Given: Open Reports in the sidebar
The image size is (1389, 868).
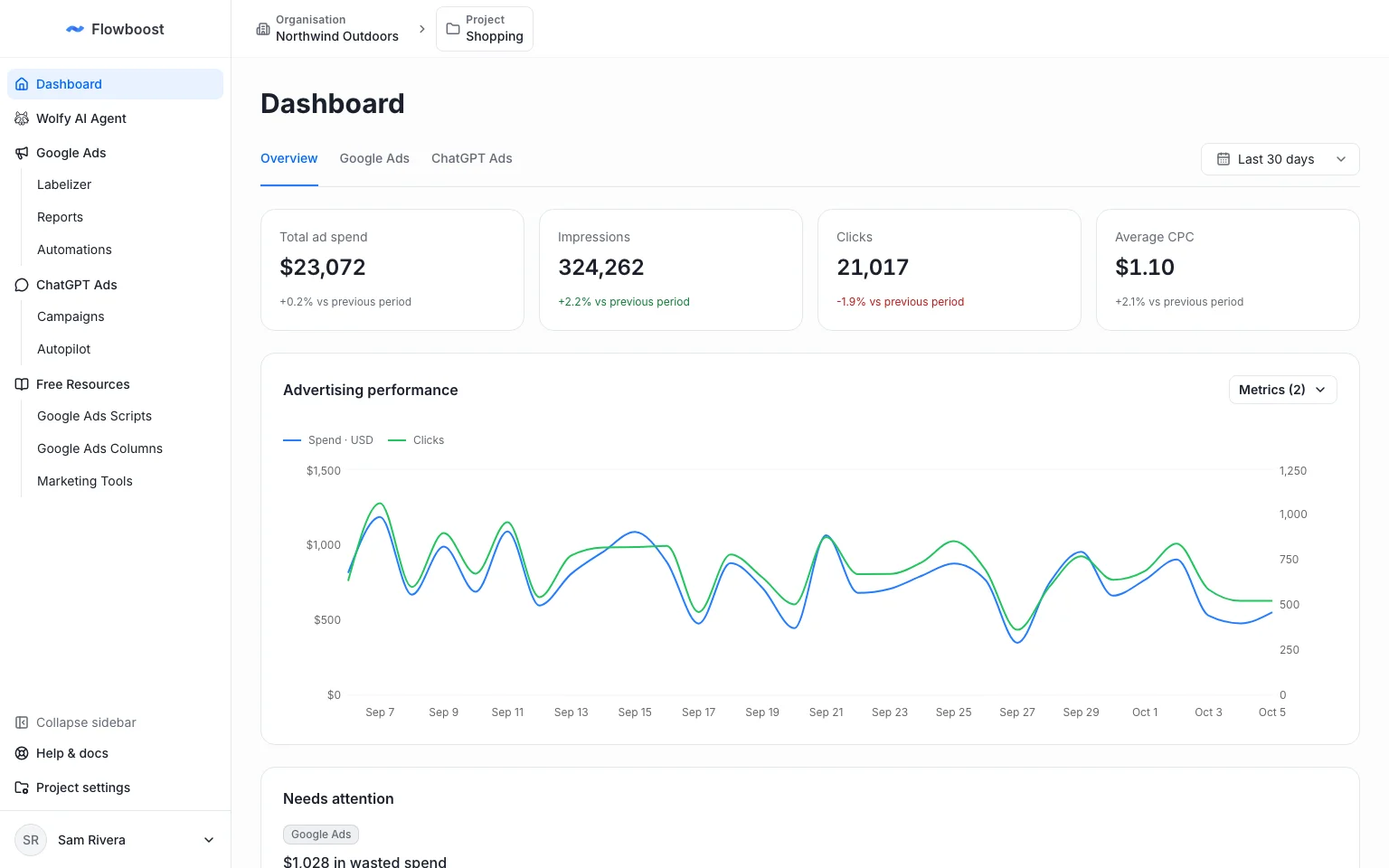Looking at the screenshot, I should point(60,217).
